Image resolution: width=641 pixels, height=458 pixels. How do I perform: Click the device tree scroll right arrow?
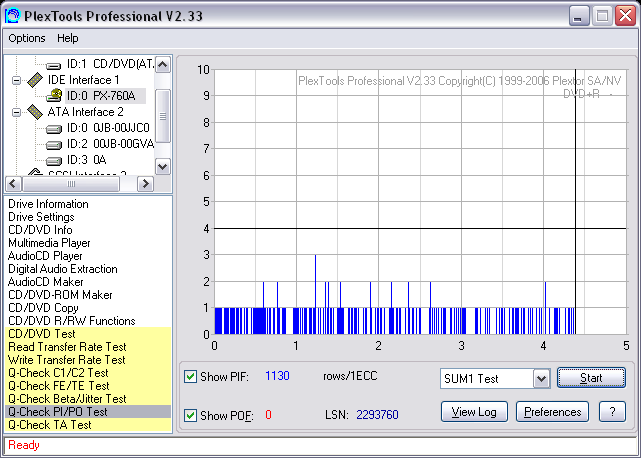[145, 184]
